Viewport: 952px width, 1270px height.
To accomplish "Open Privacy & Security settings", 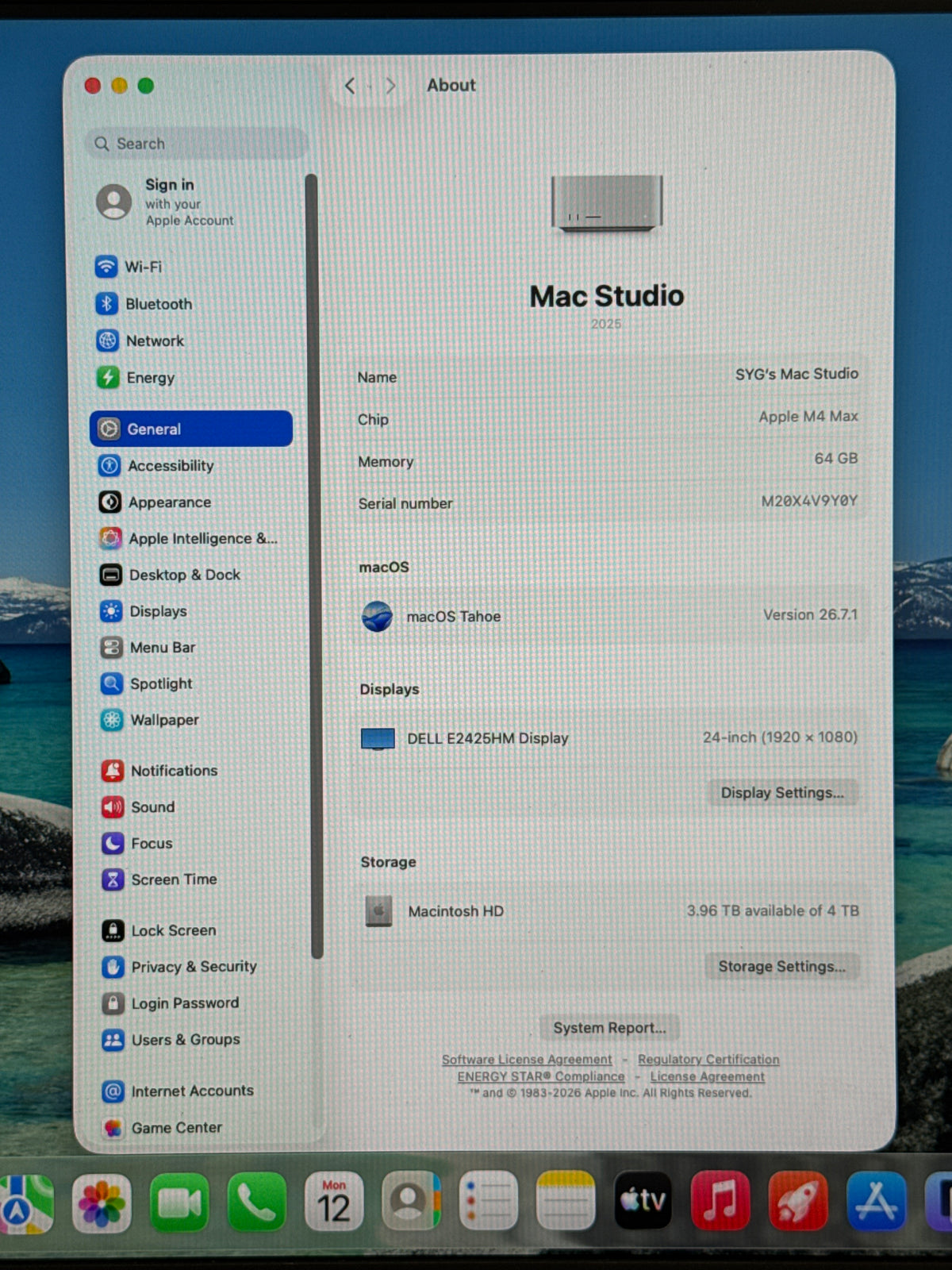I will tap(179, 967).
